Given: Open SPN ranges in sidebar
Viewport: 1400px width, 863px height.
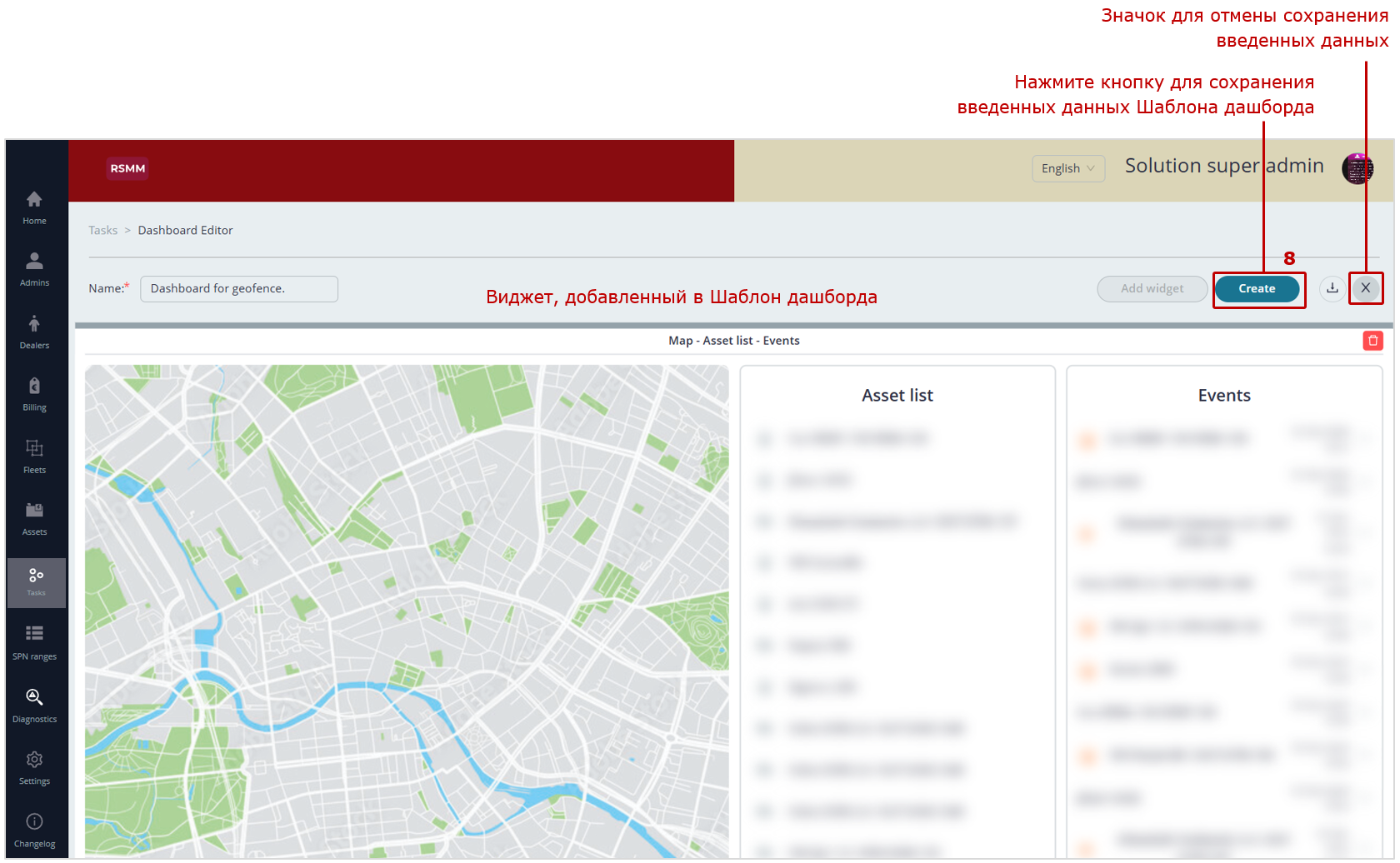Looking at the screenshot, I should pyautogui.click(x=34, y=643).
